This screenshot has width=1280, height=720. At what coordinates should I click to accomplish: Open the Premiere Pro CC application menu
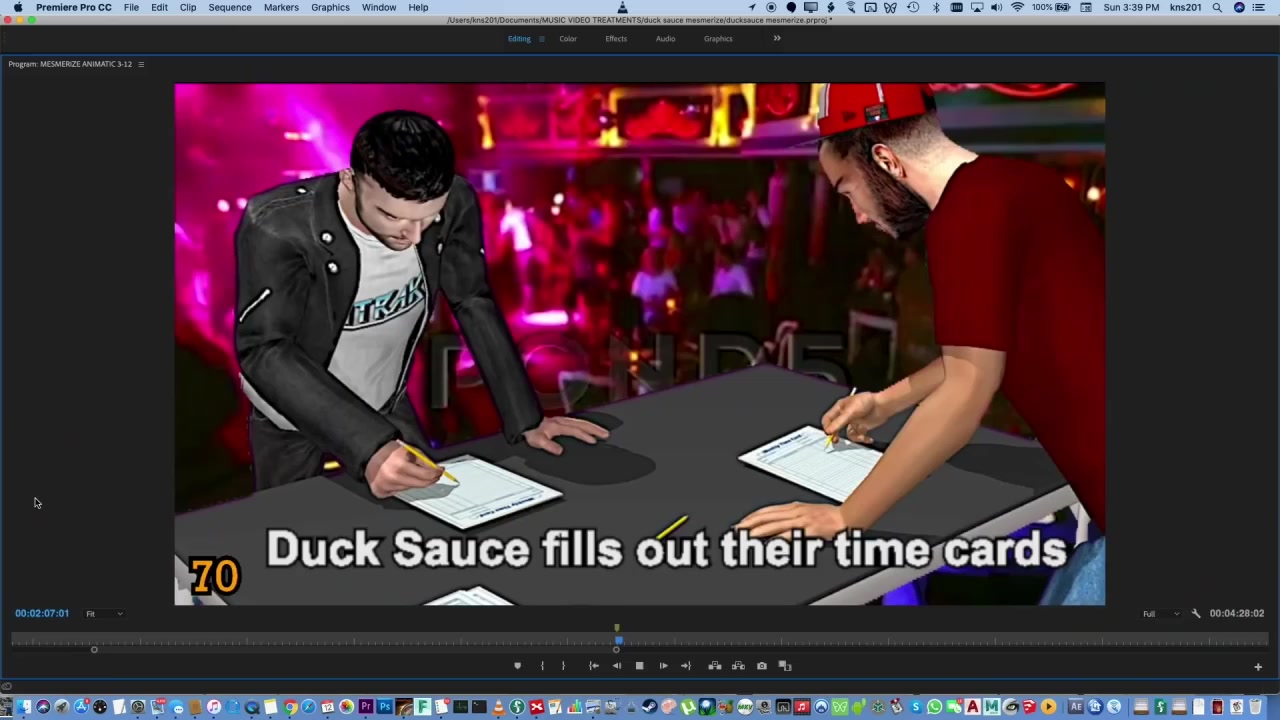74,7
